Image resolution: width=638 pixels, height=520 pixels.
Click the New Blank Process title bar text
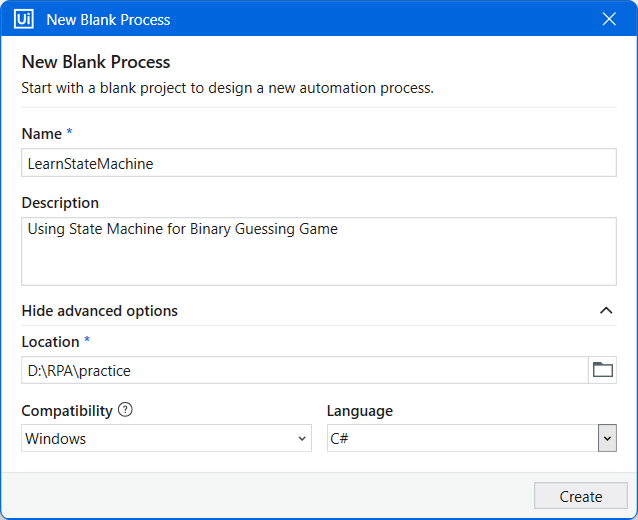tap(108, 20)
